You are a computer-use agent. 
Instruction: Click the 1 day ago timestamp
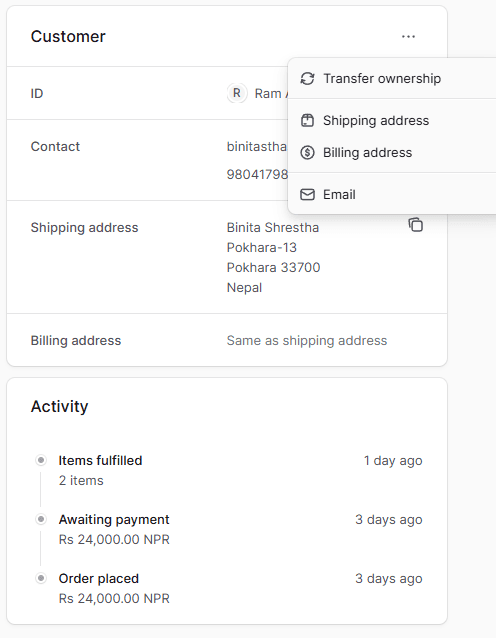(393, 461)
